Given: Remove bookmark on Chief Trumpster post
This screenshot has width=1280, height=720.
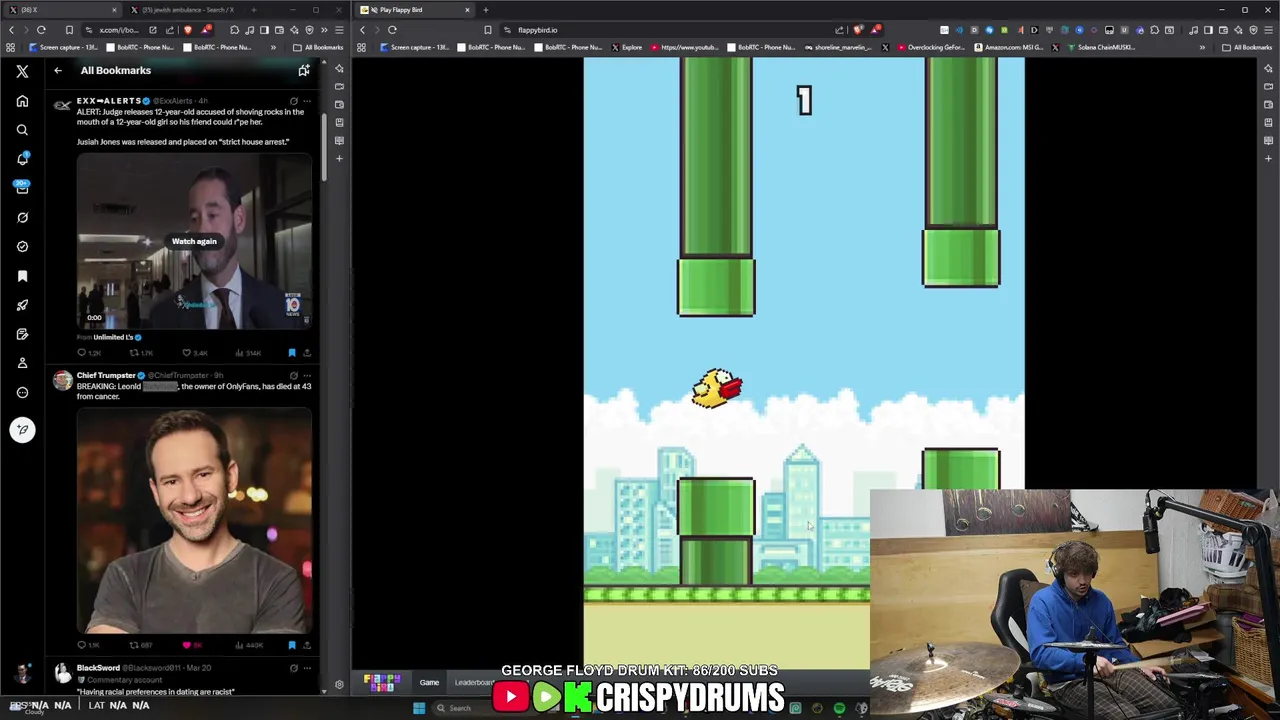Looking at the screenshot, I should pos(292,645).
